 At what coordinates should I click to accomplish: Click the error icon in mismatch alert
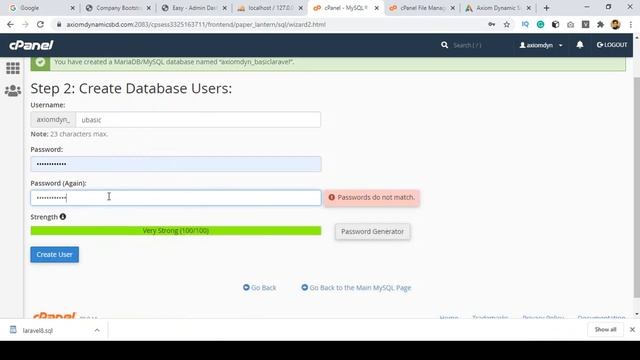[x=332, y=197]
